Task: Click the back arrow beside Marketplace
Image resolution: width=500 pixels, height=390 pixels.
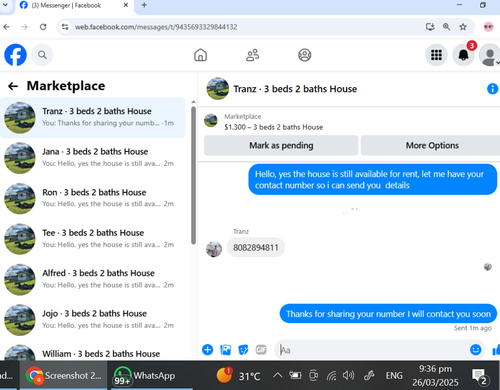Action: (13, 86)
